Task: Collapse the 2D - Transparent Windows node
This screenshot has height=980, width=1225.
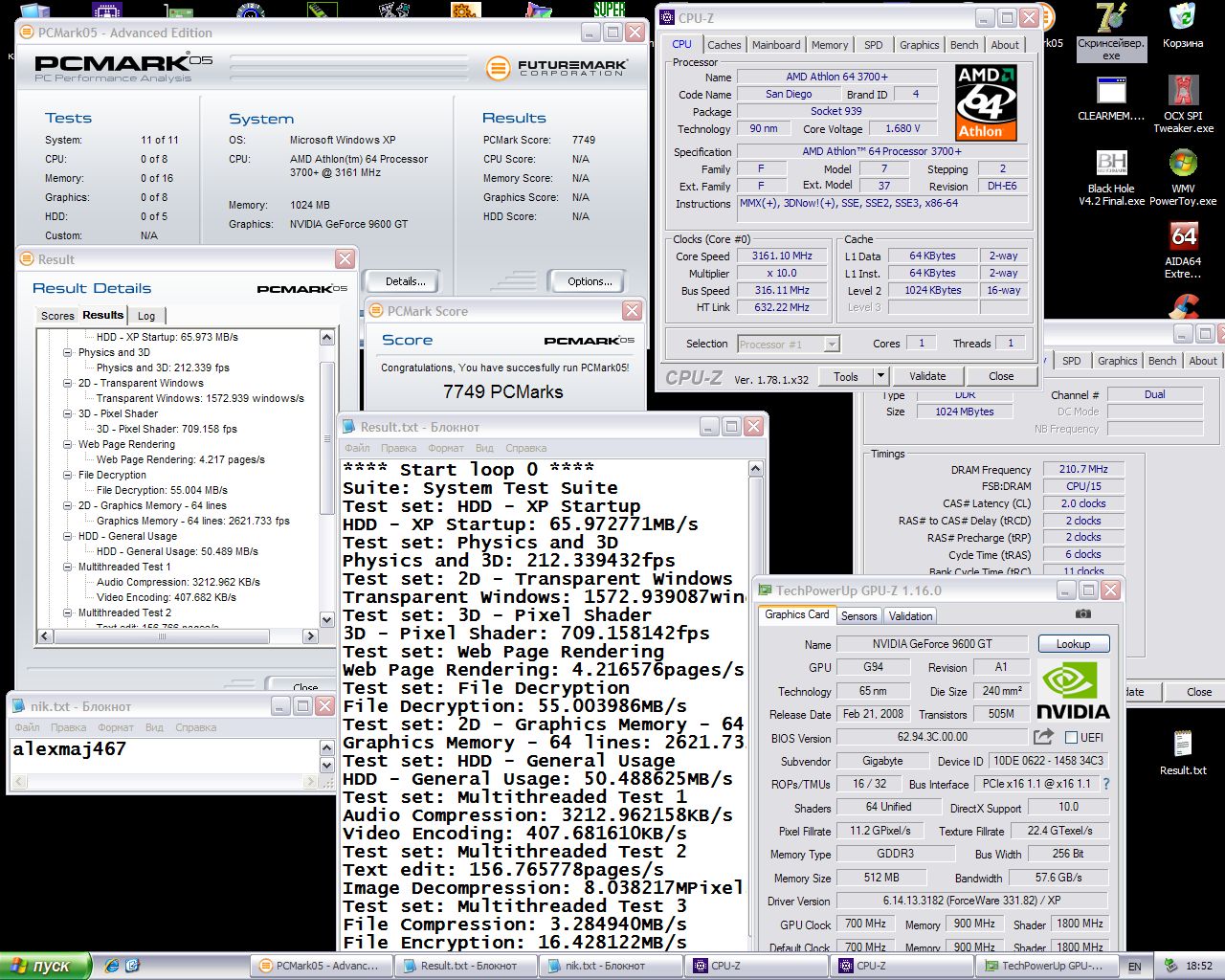Action: point(68,383)
